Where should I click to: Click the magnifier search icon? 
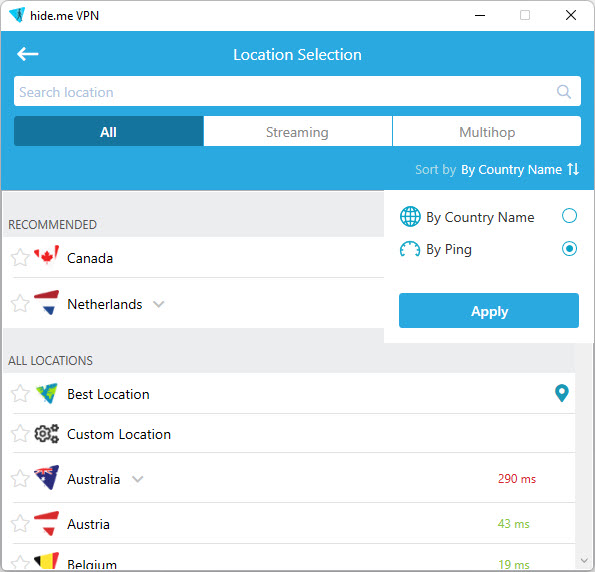pyautogui.click(x=564, y=91)
